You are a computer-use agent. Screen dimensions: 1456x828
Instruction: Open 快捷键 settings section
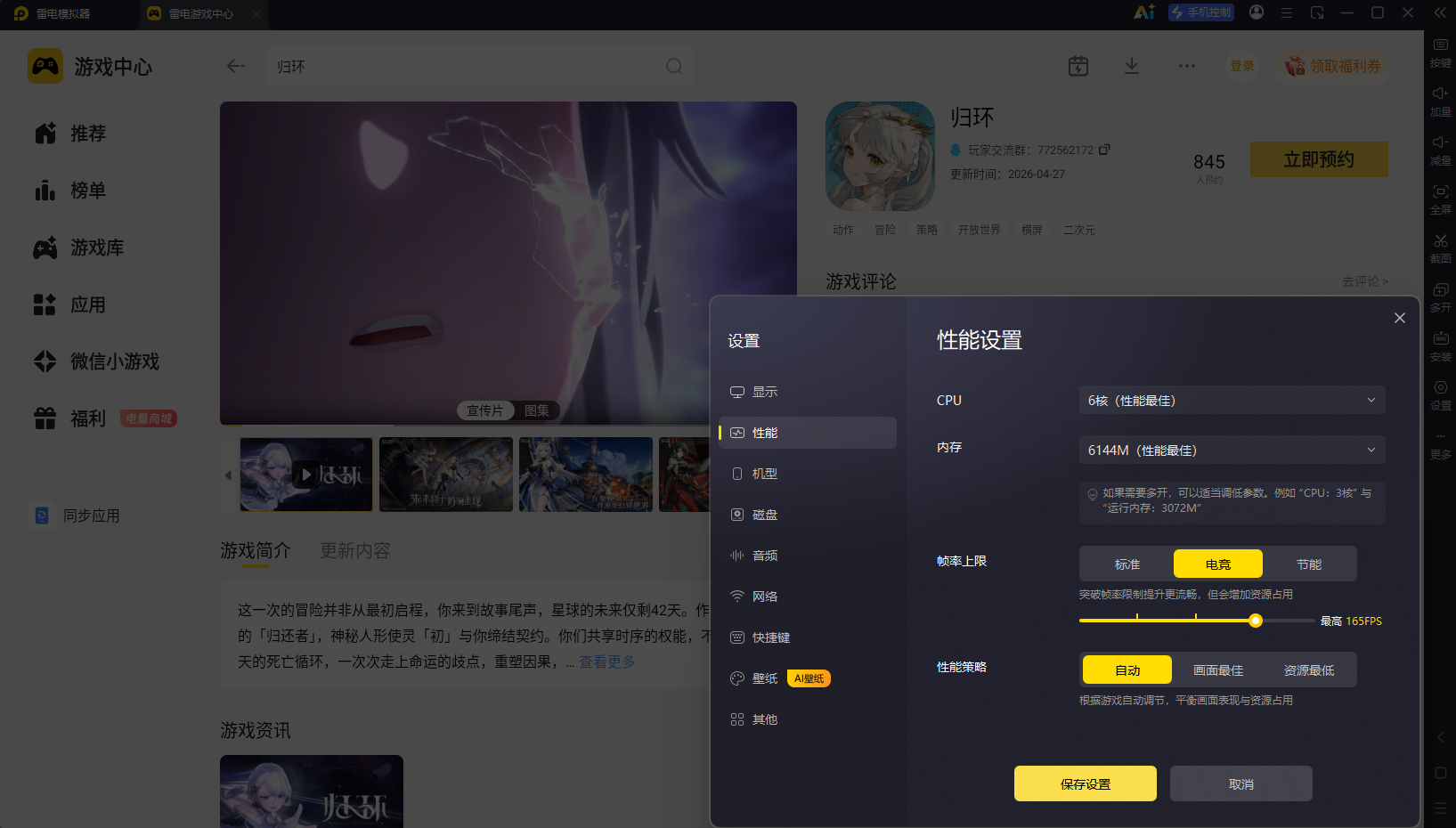(x=808, y=637)
